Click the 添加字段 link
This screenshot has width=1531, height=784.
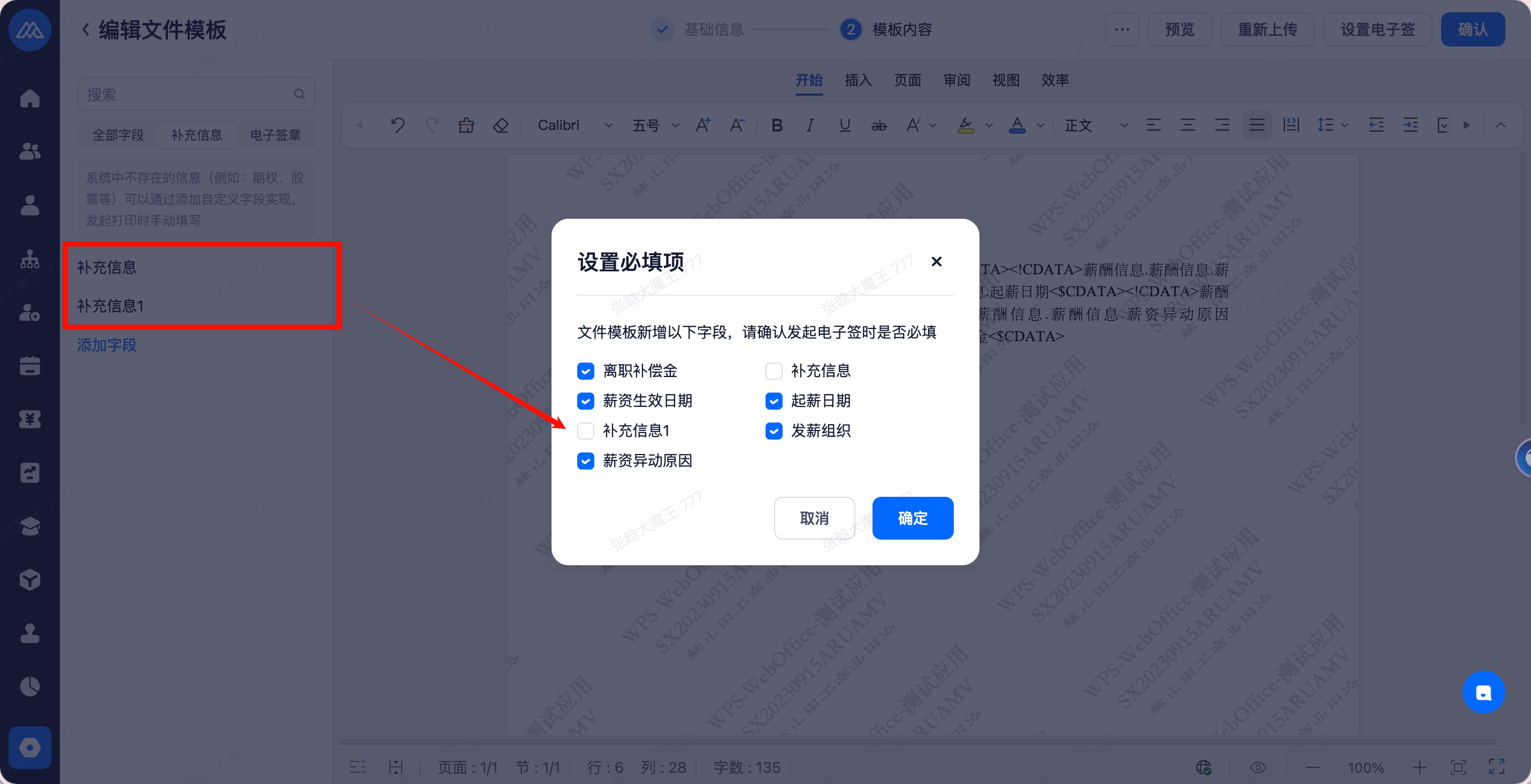click(x=107, y=345)
